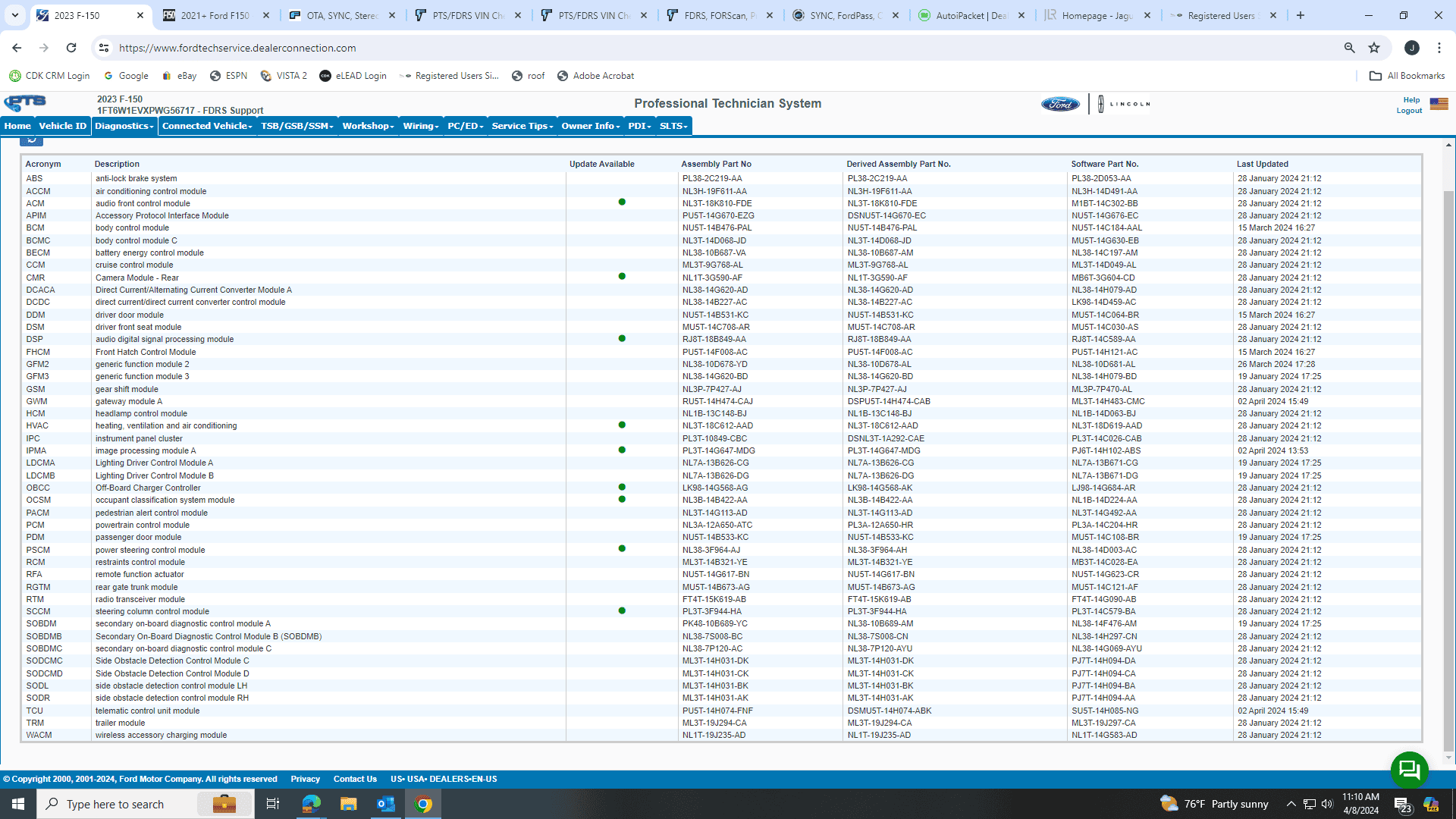
Task: Open Outlook from the taskbar
Action: [x=385, y=804]
